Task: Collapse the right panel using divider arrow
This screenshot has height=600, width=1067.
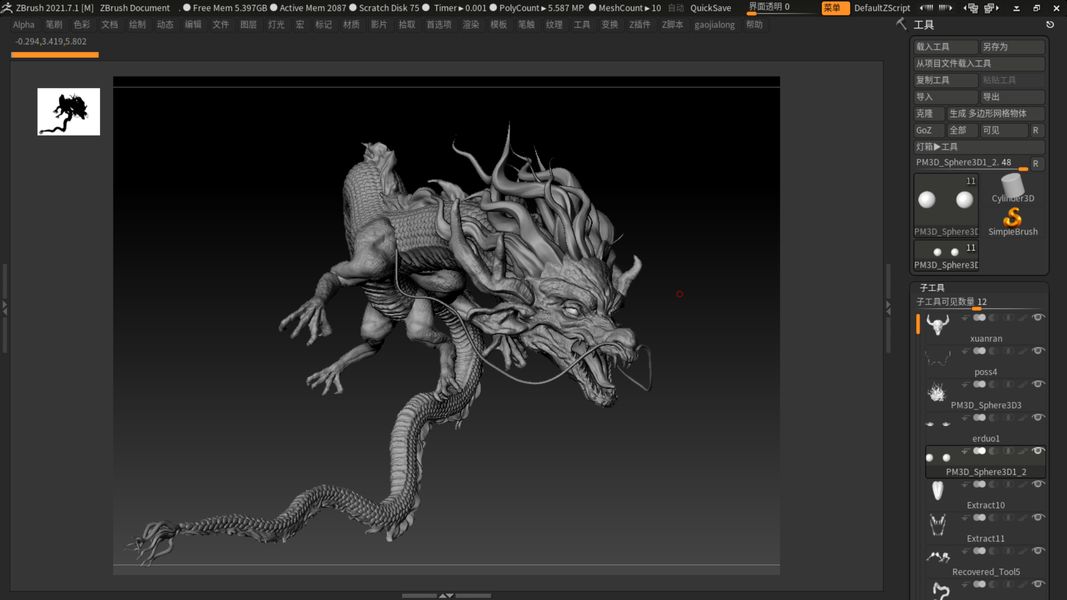Action: pos(888,309)
